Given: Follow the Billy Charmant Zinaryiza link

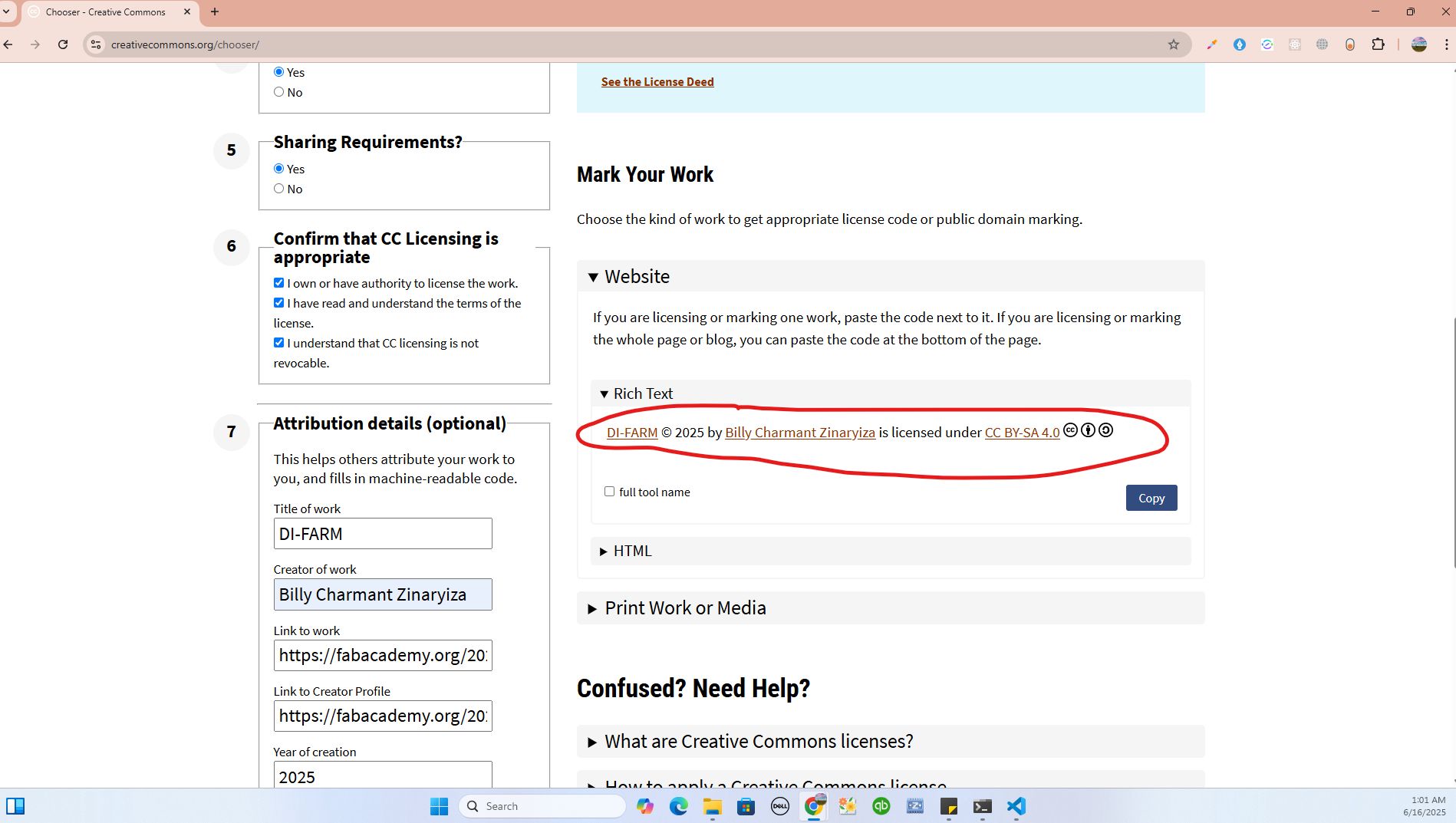Looking at the screenshot, I should [800, 433].
